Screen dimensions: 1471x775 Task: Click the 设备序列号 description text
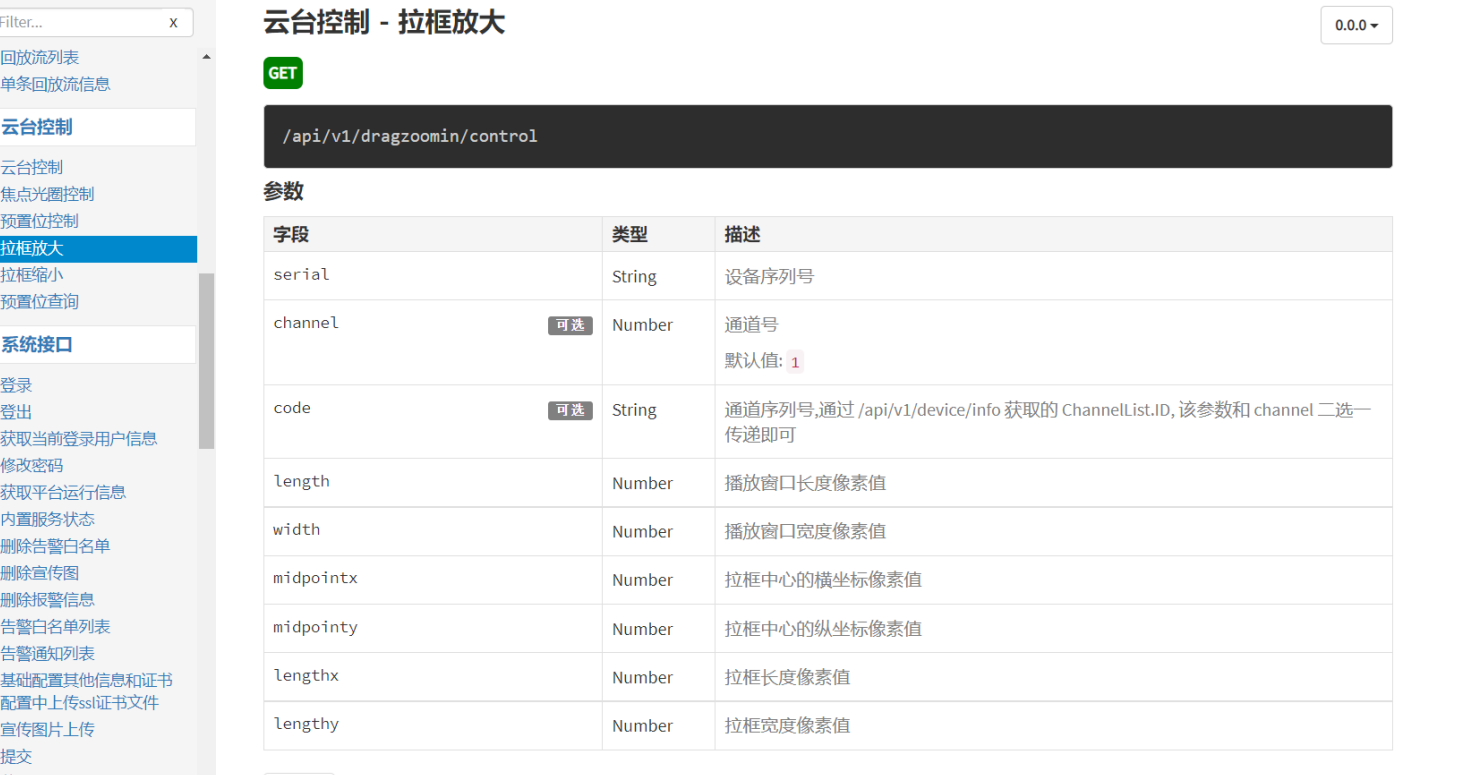click(769, 276)
